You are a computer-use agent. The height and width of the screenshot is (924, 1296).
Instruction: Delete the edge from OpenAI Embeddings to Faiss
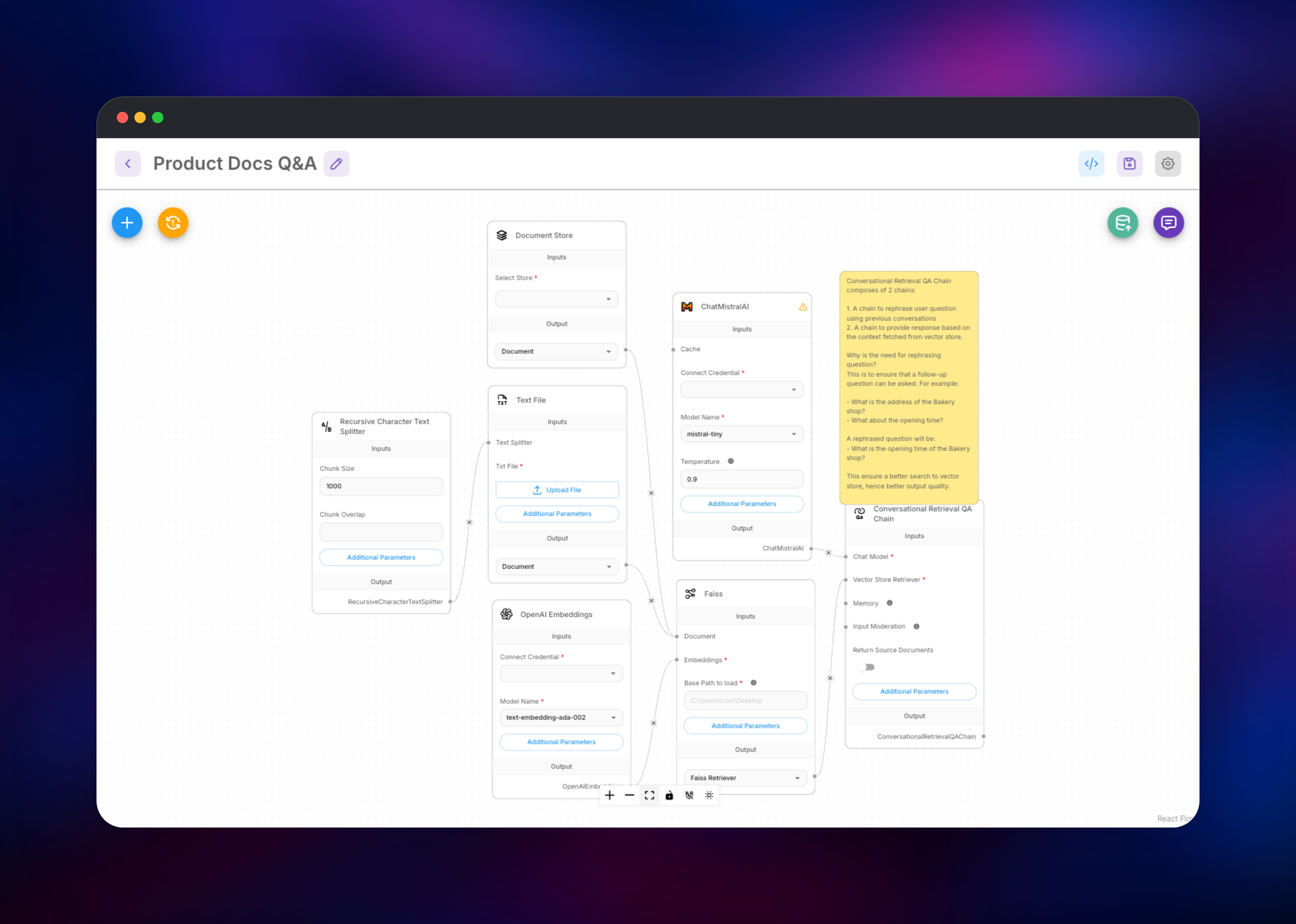[x=654, y=723]
